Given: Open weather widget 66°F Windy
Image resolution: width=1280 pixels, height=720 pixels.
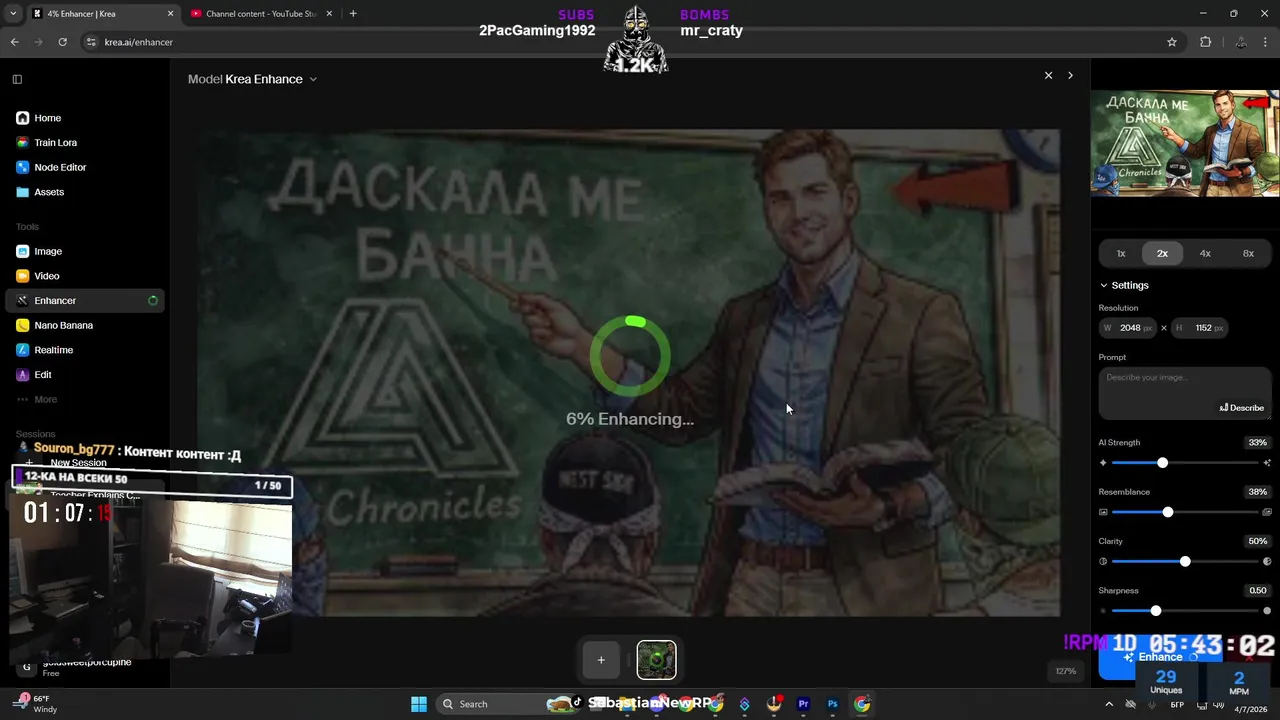Looking at the screenshot, I should coord(35,704).
